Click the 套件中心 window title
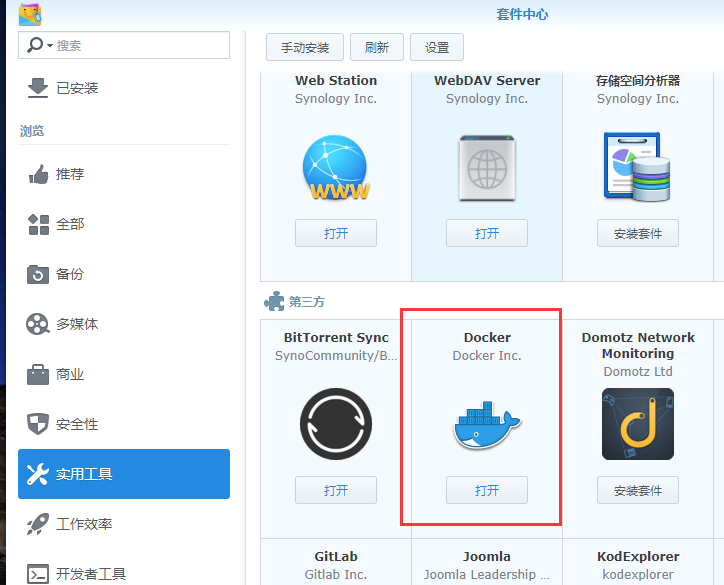 (522, 14)
